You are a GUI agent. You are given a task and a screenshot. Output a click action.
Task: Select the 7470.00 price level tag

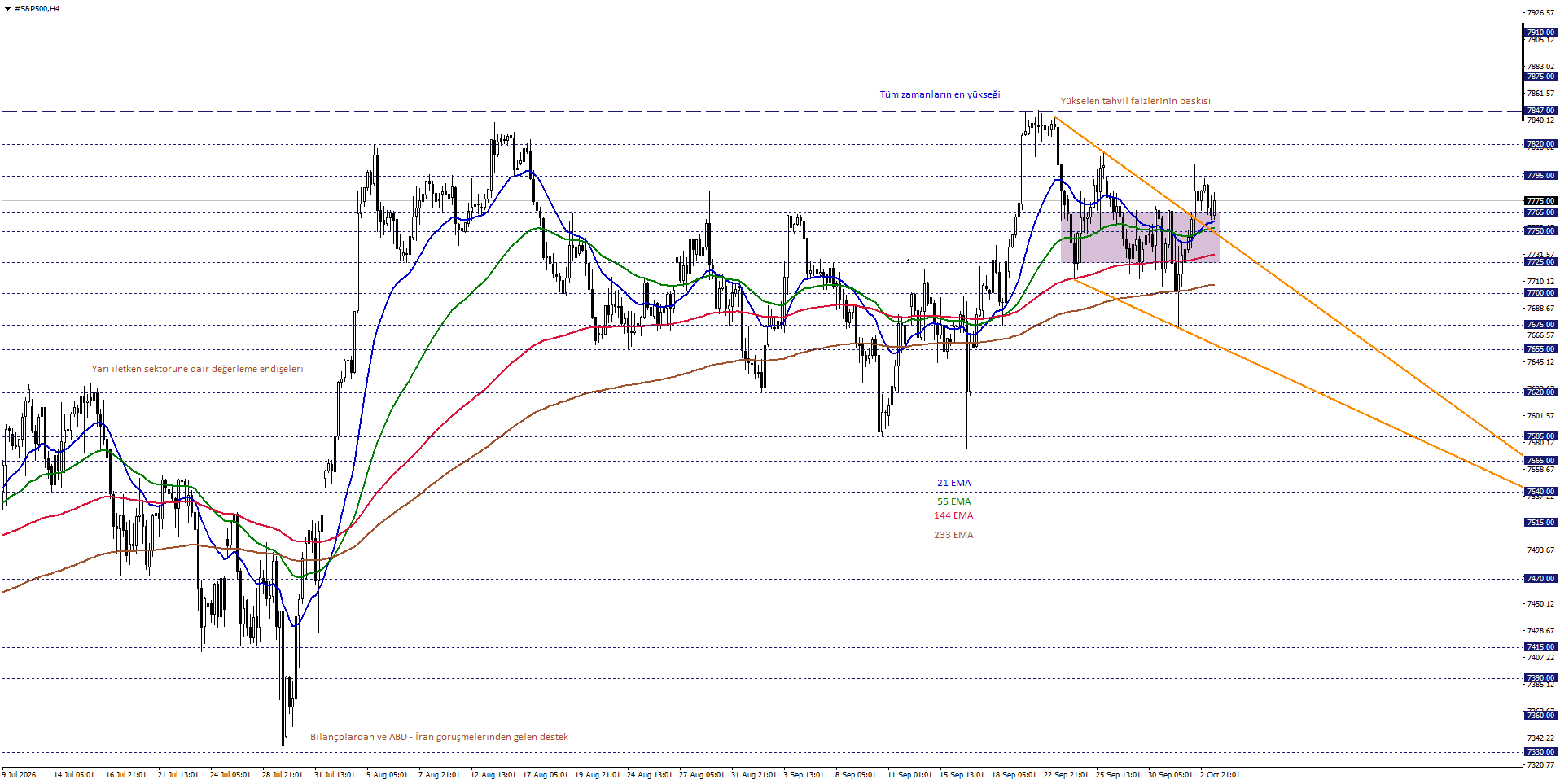click(x=1540, y=579)
